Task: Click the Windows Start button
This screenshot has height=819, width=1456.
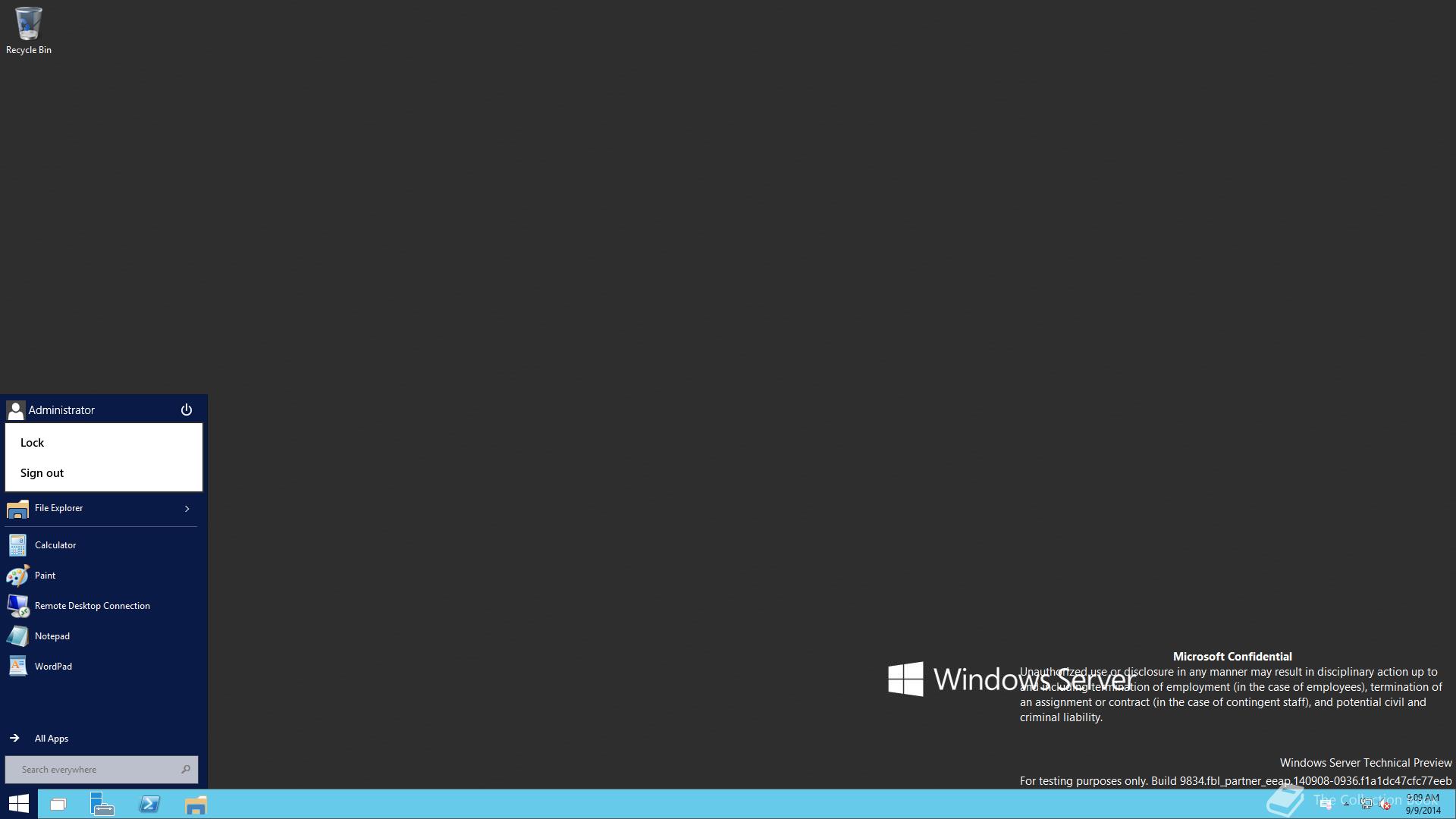Action: (x=19, y=804)
